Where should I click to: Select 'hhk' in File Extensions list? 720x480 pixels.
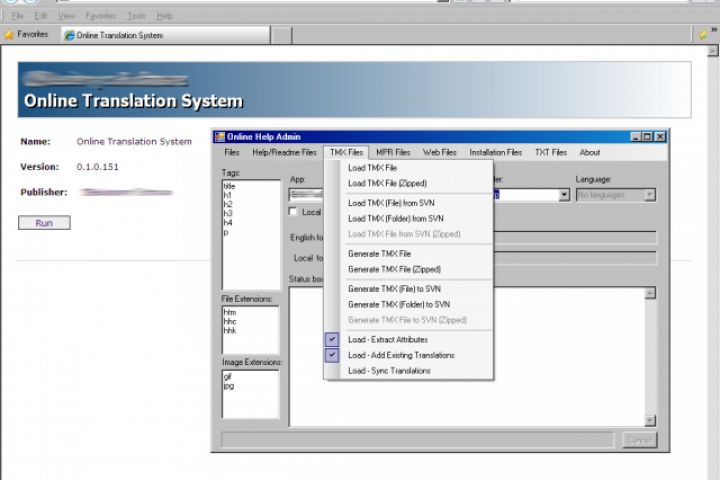tap(230, 330)
